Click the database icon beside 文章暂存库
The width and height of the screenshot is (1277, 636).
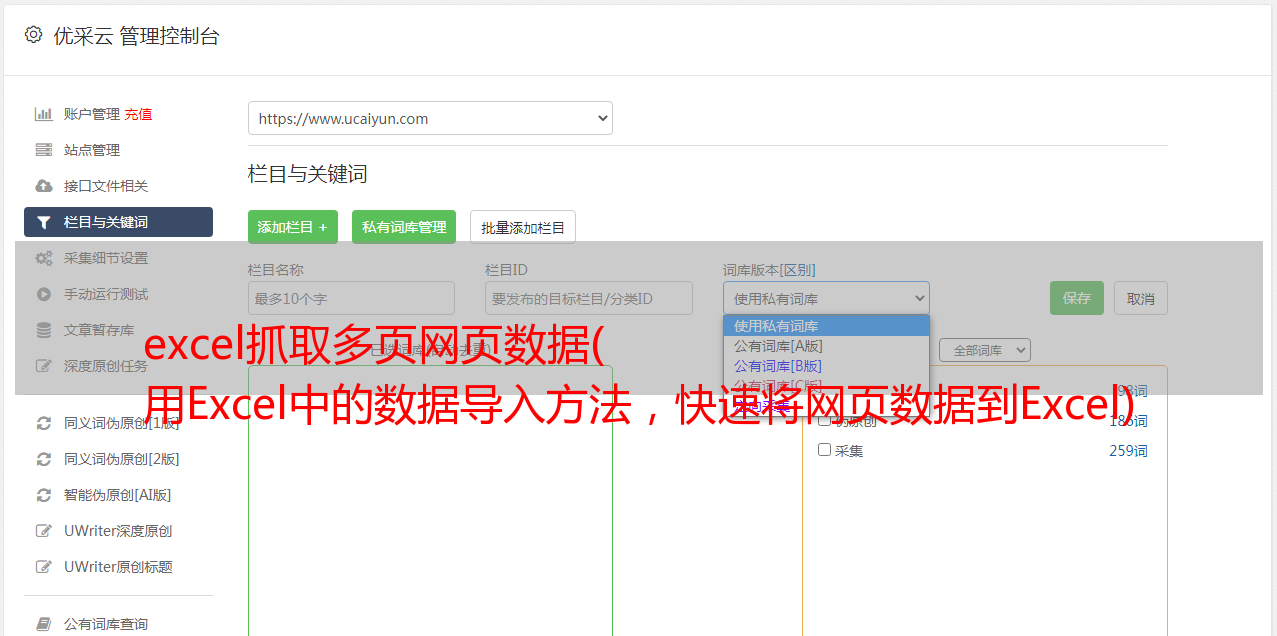44,330
